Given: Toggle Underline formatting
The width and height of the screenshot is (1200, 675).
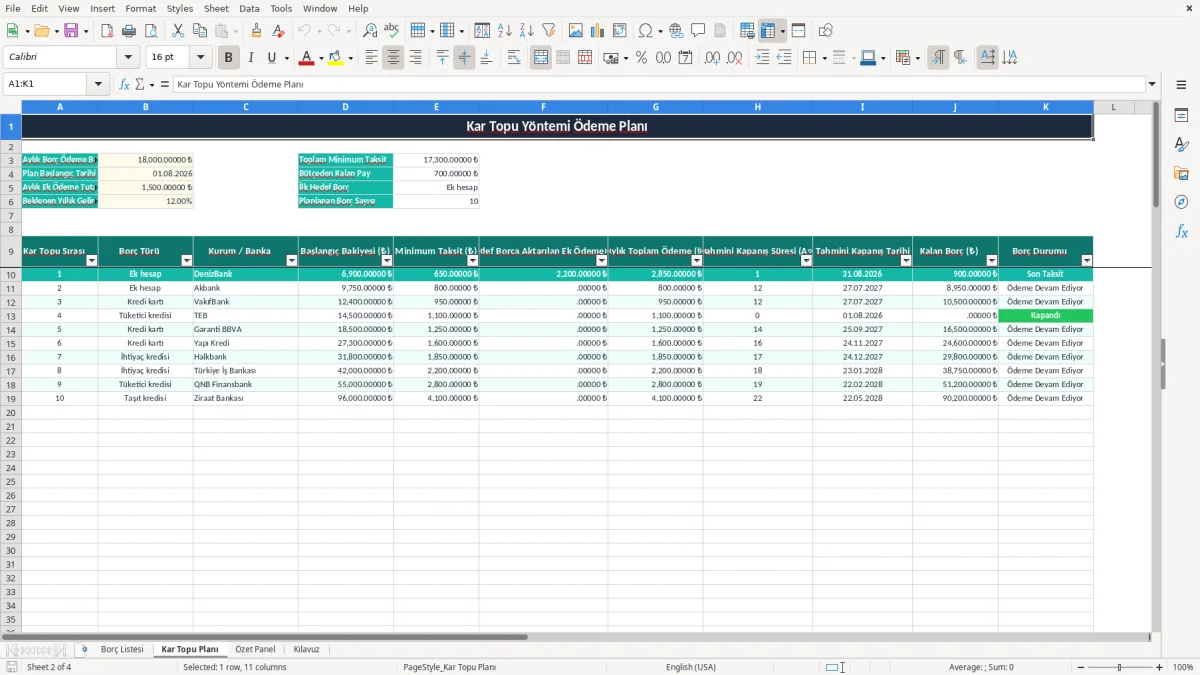Looking at the screenshot, I should click(272, 58).
